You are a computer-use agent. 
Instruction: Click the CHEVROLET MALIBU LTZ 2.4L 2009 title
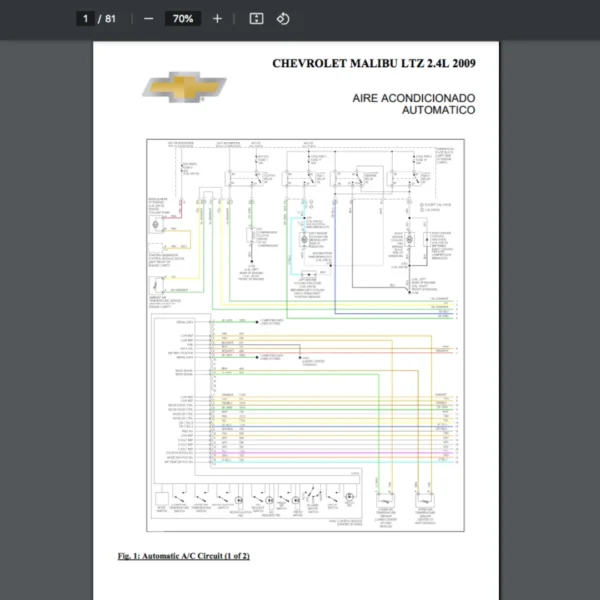373,63
